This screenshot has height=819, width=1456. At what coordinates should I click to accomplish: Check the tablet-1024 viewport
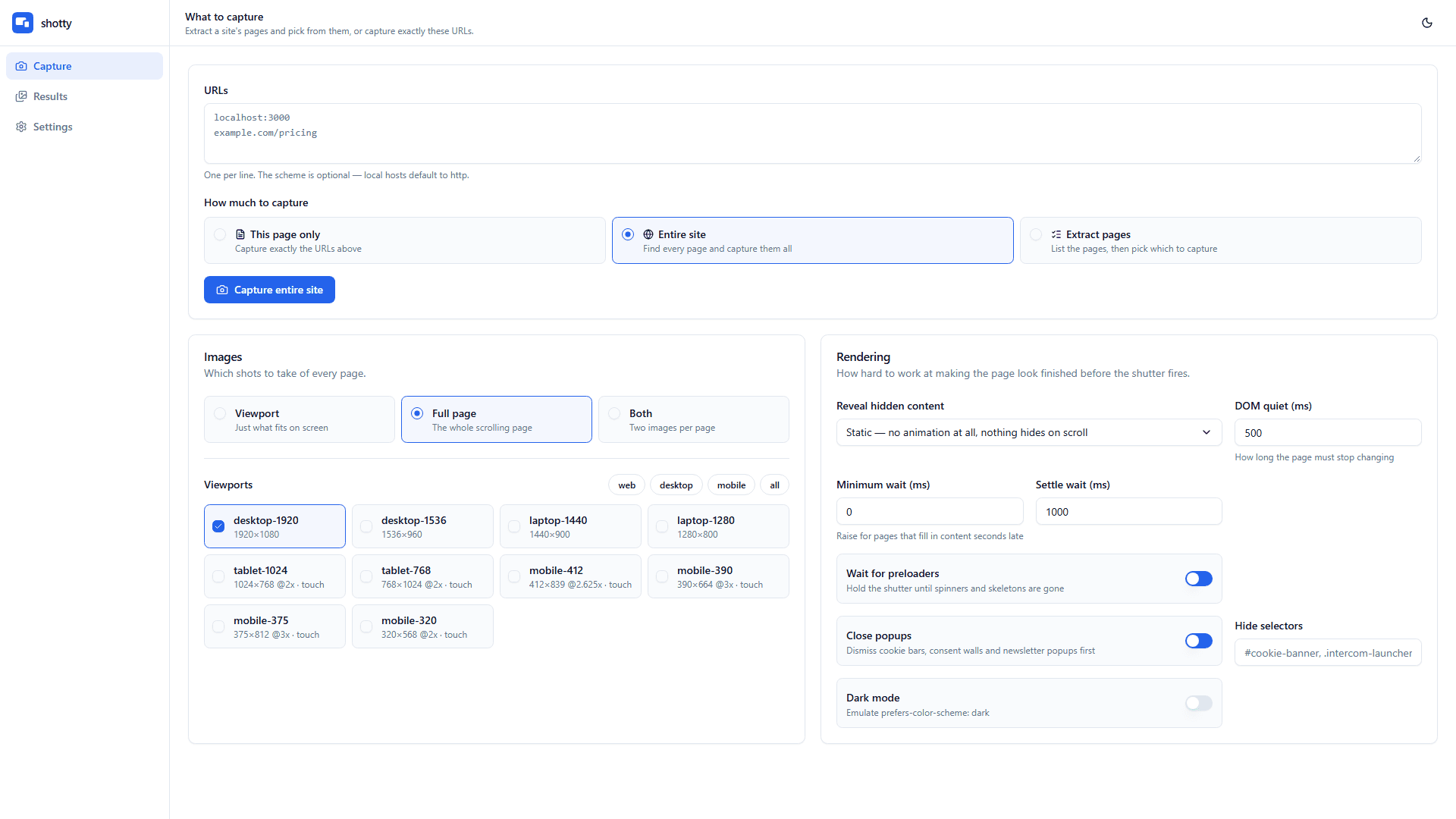point(218,576)
